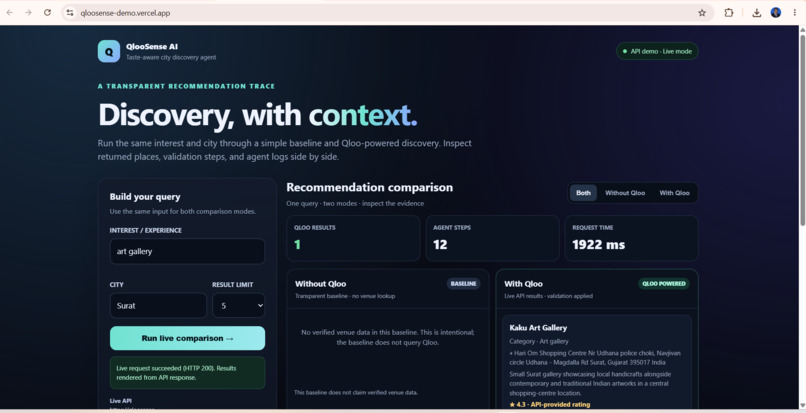
Task: Click the QLOO POWERED badge
Action: click(x=664, y=284)
